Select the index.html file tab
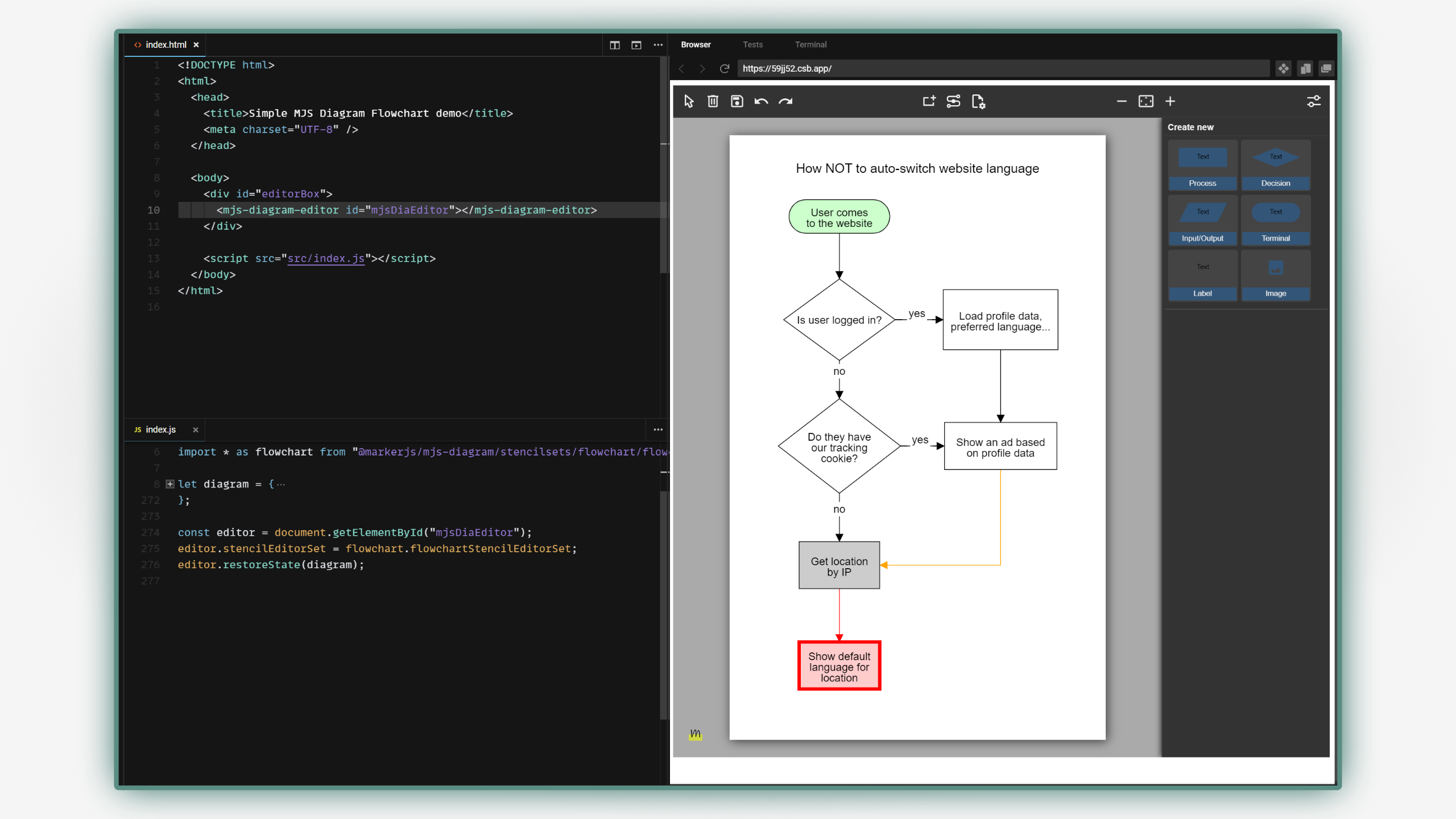The width and height of the screenshot is (1456, 819). [x=166, y=45]
